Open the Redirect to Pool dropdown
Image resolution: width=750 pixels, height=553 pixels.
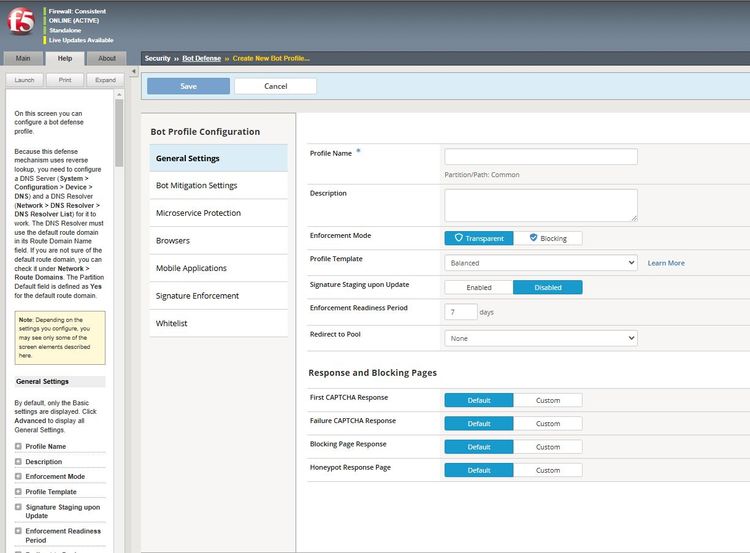point(540,339)
